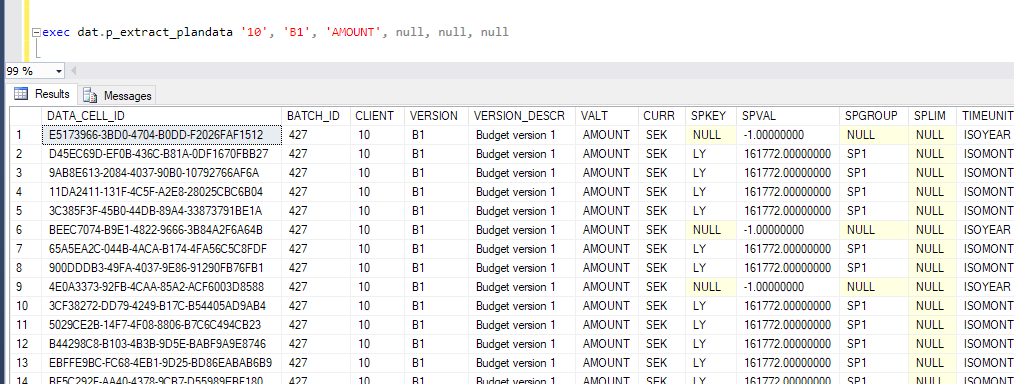
Task: Select the BATCH_ID column header
Action: (316, 116)
